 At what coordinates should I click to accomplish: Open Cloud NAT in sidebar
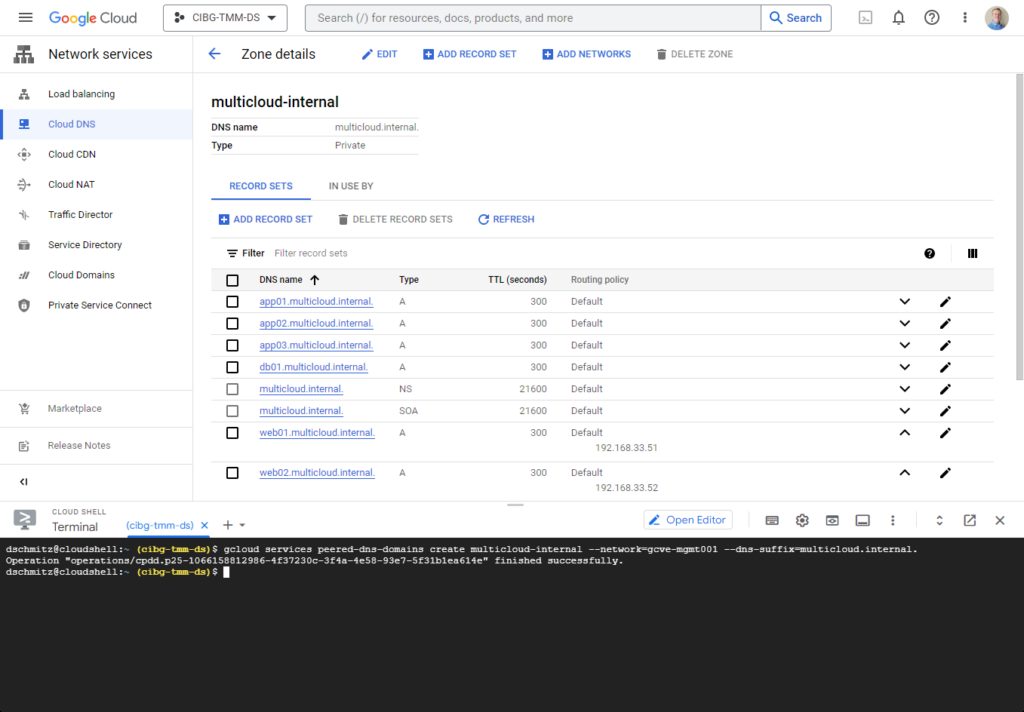(71, 184)
